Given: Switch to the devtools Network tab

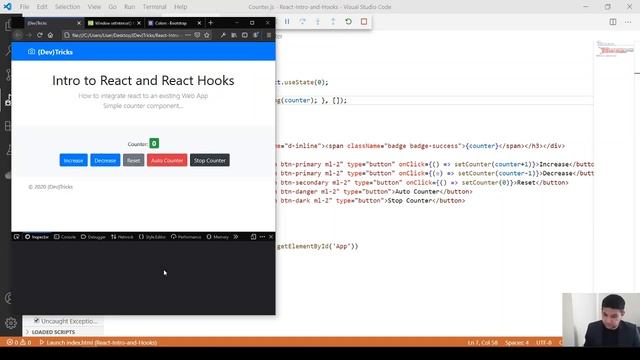Looking at the screenshot, I should (x=122, y=237).
